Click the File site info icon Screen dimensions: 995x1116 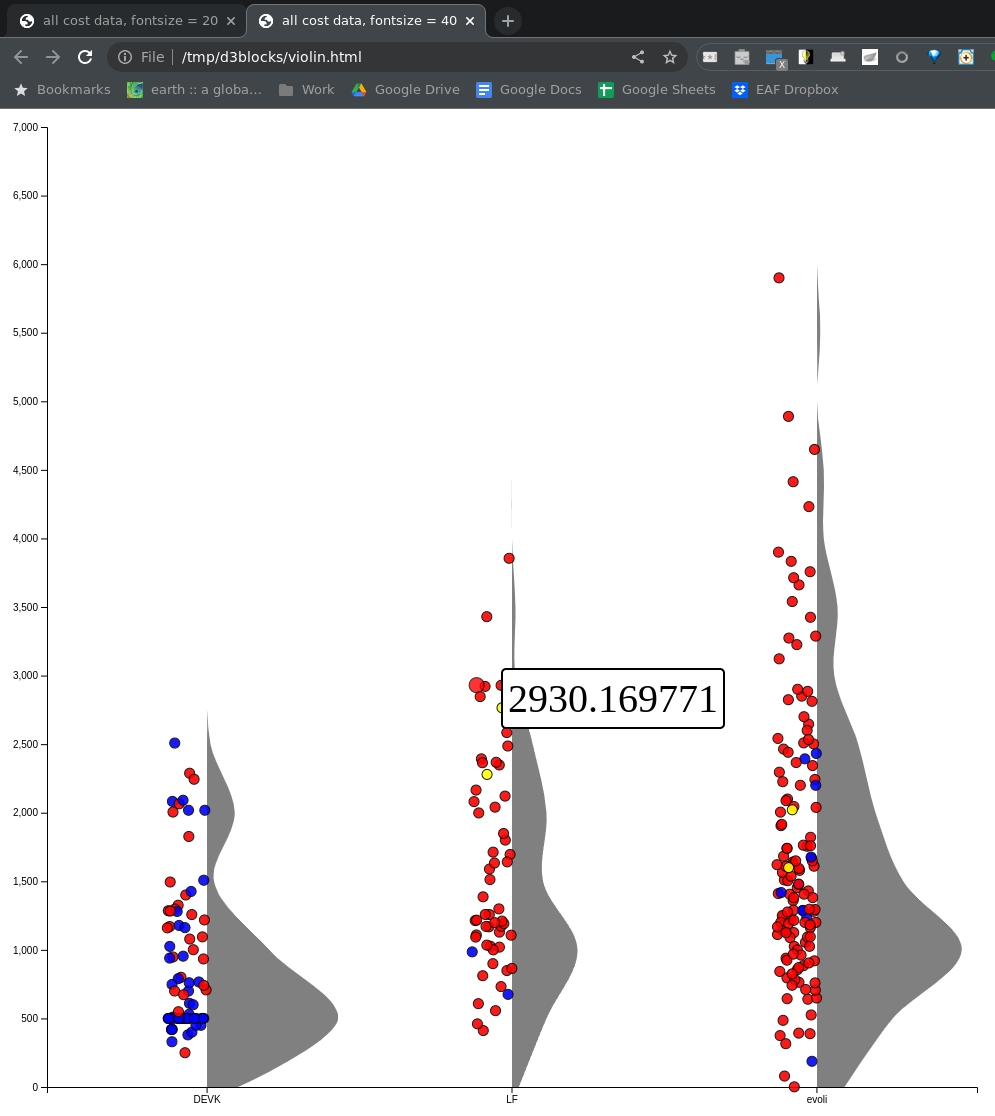tap(125, 57)
